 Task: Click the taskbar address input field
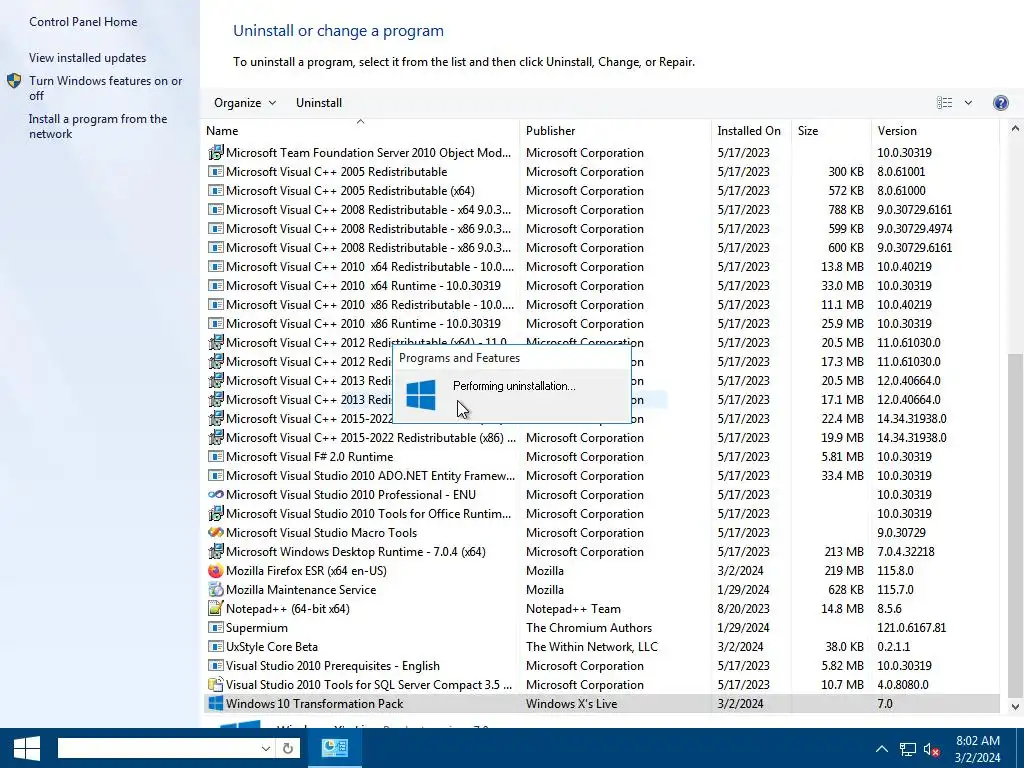tap(157, 748)
